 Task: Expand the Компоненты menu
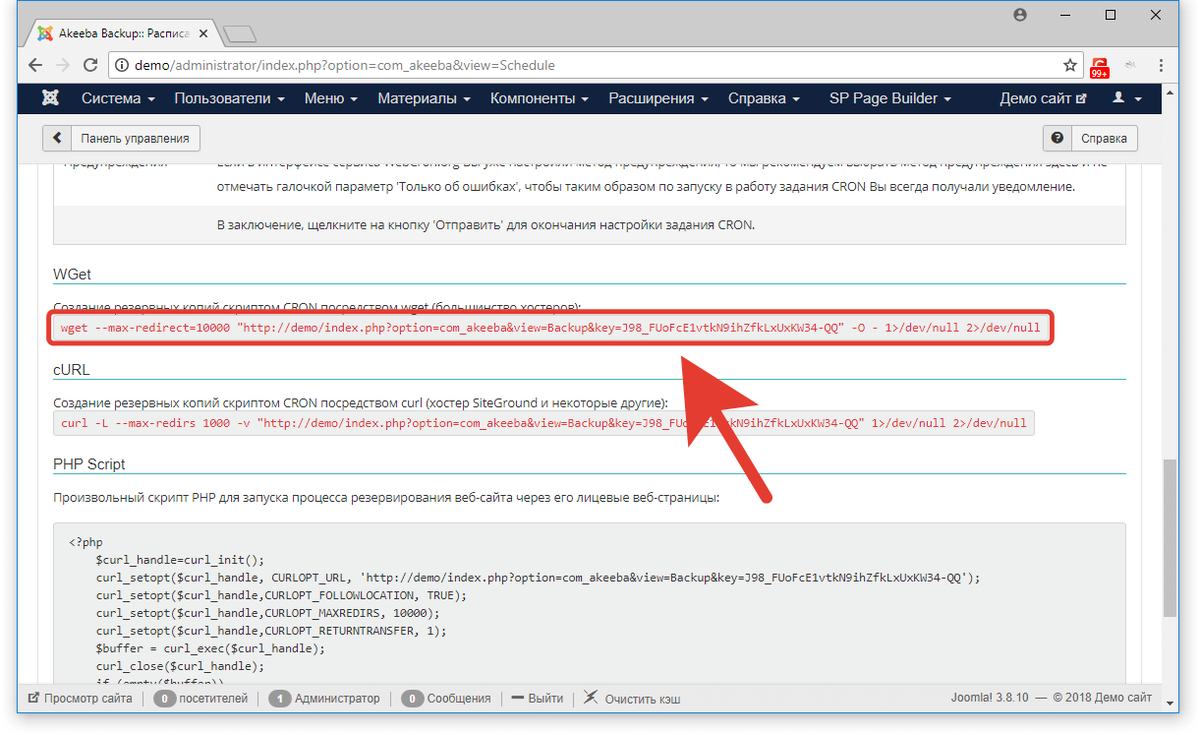(x=539, y=98)
